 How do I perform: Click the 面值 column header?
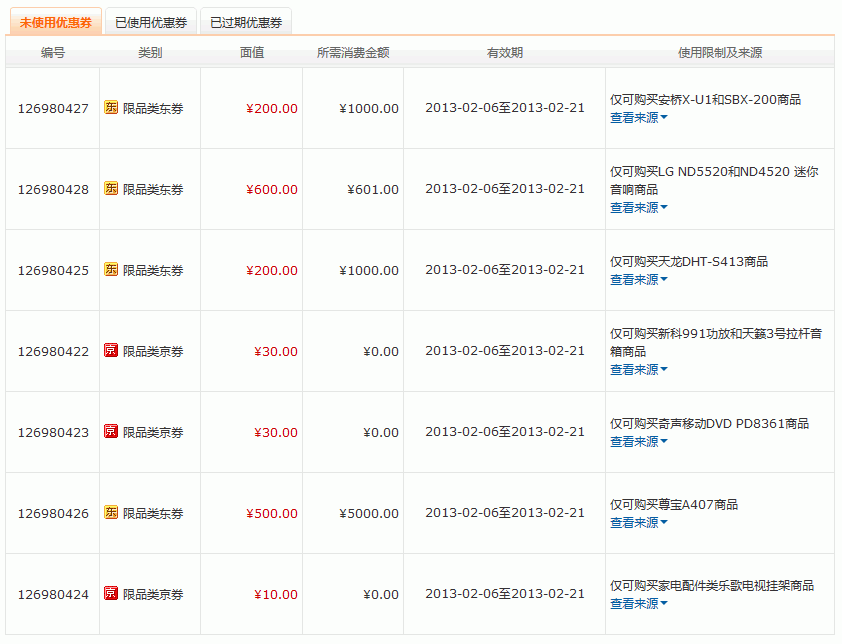(x=251, y=53)
